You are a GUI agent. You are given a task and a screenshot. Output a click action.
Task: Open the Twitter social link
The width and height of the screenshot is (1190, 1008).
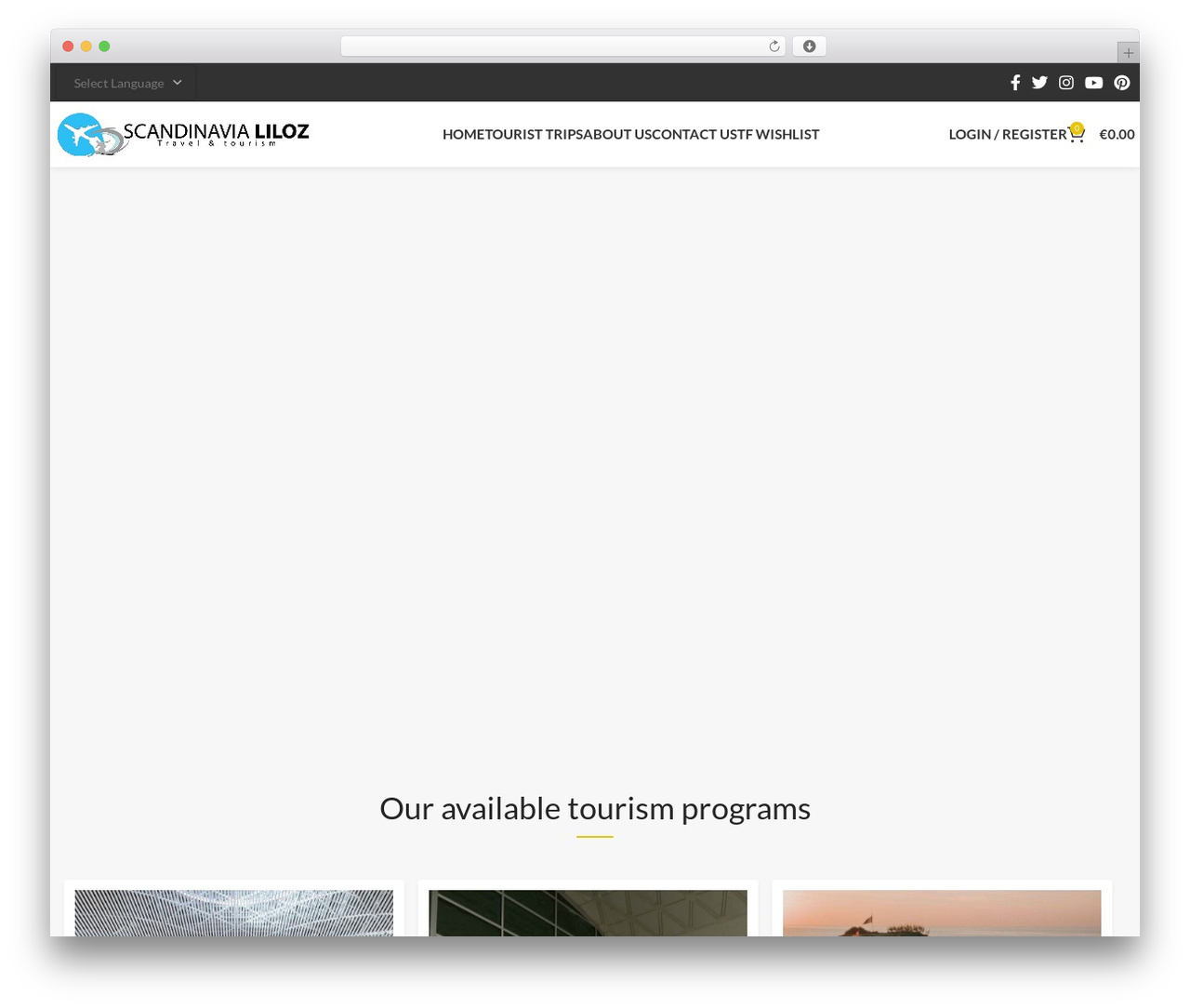[1039, 83]
